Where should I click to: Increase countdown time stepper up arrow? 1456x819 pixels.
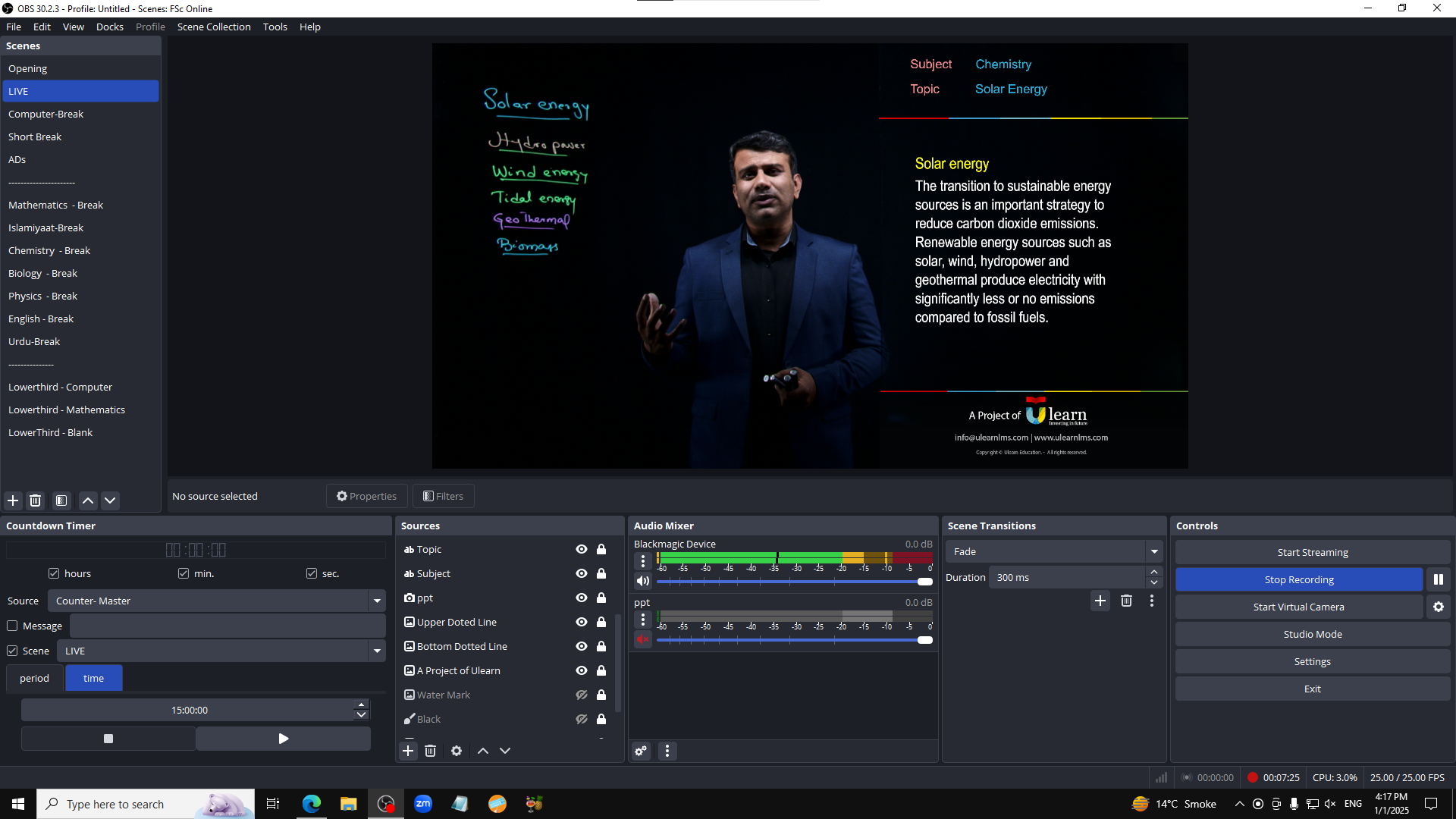coord(362,704)
